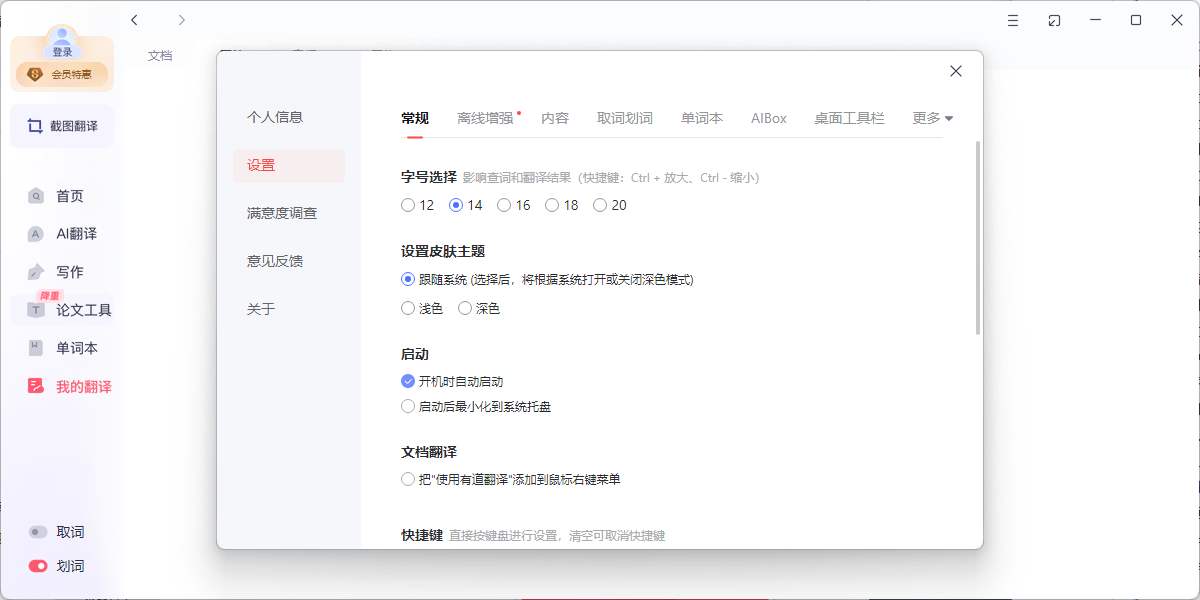Image resolution: width=1200 pixels, height=600 pixels.
Task: Open the 截图翻译 screenshot translation tool
Action: [62, 126]
